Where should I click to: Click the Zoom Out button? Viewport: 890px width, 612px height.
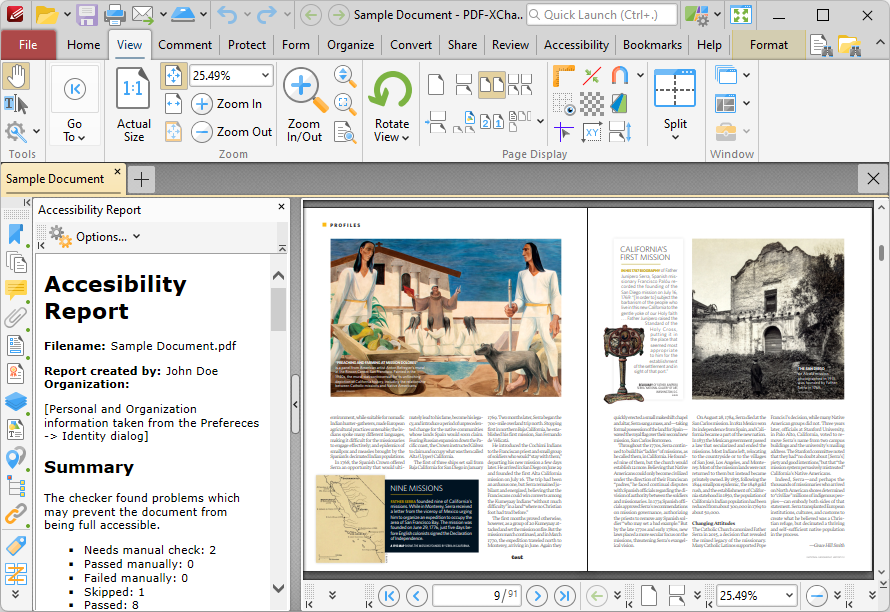232,132
